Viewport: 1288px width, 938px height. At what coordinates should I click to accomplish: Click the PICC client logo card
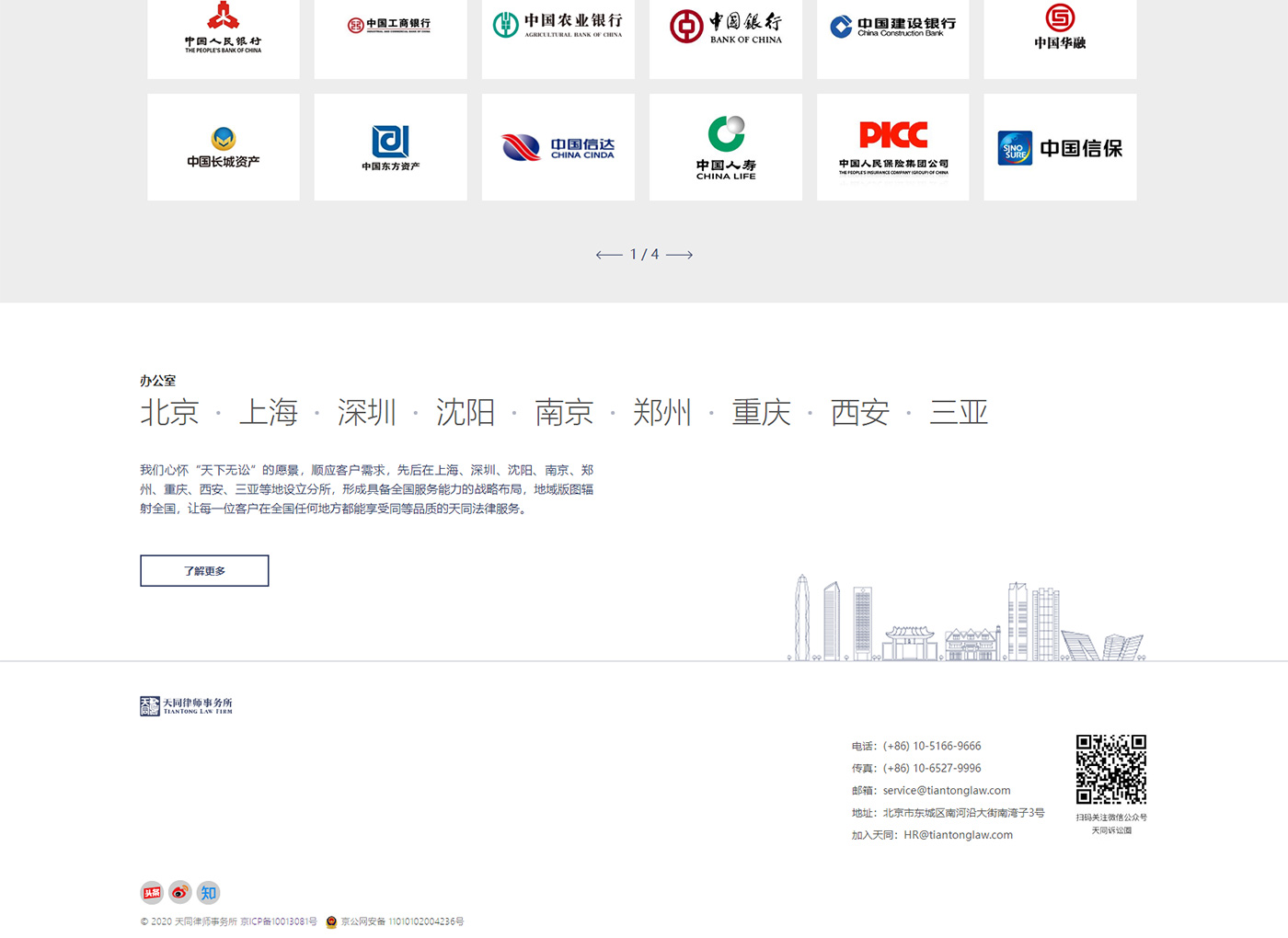(x=892, y=147)
